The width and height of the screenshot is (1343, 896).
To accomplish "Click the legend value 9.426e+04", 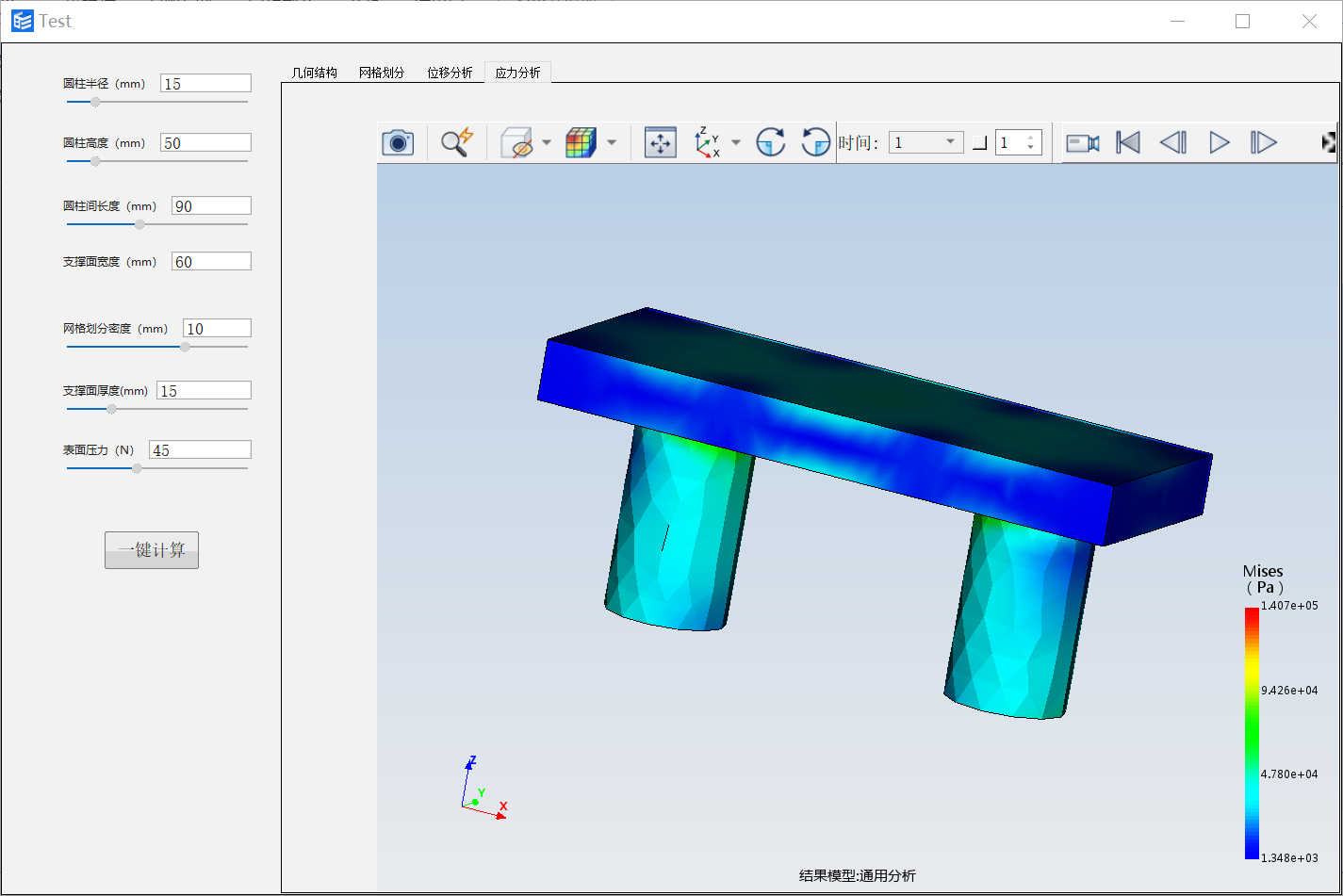I will [1289, 690].
